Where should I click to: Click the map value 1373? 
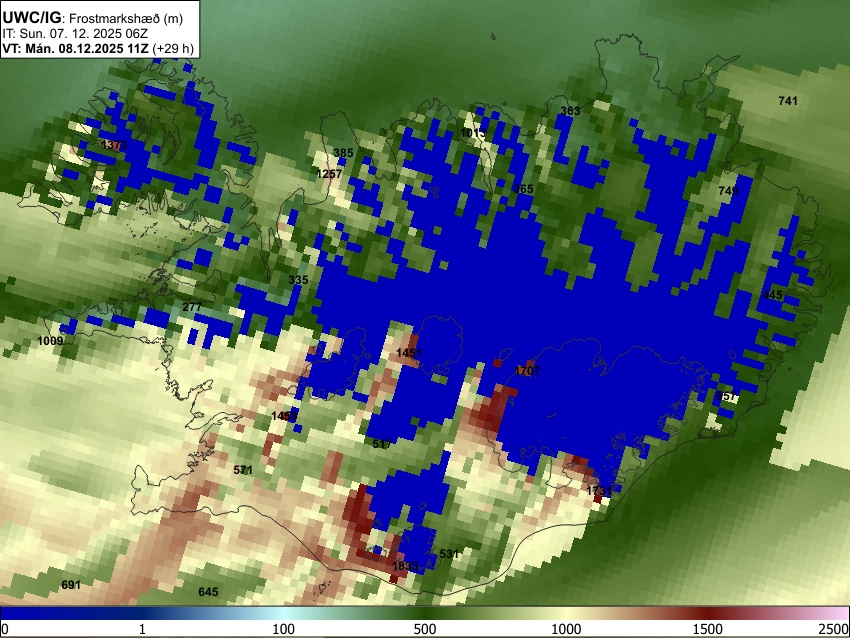pyautogui.click(x=114, y=145)
